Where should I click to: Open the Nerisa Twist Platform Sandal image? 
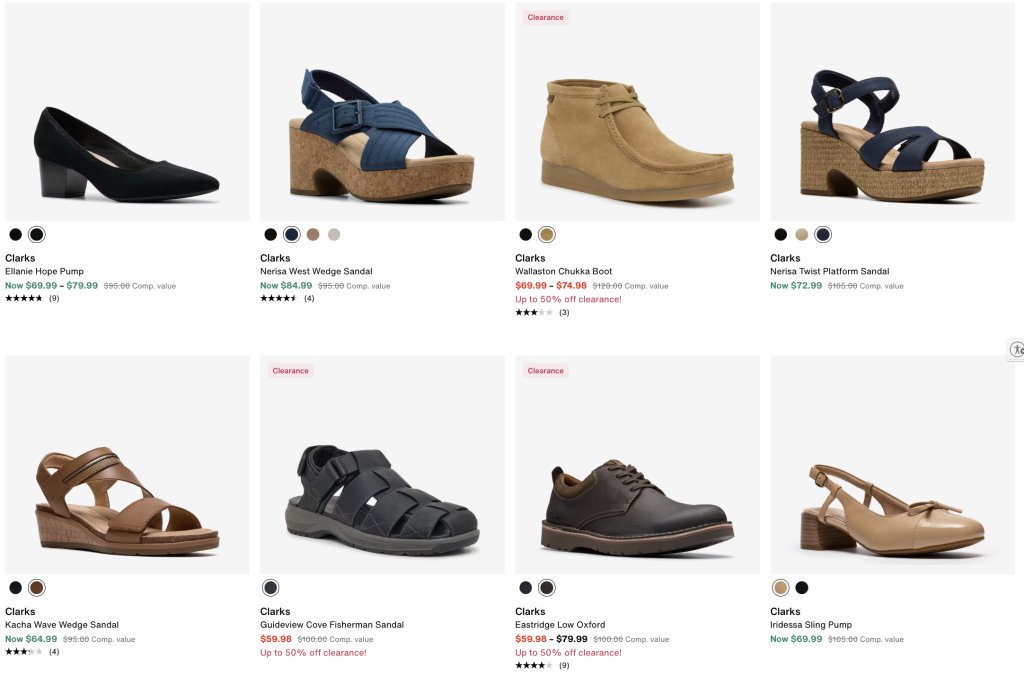tap(892, 112)
